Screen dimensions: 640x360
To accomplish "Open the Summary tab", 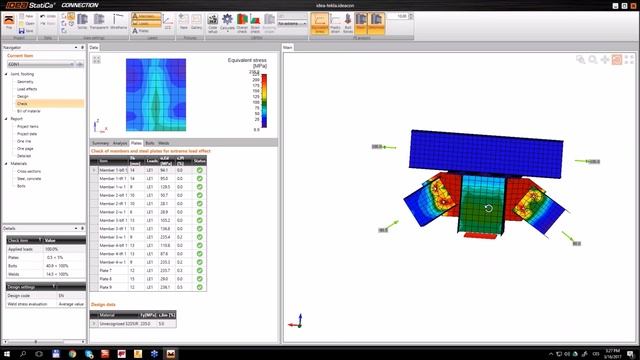I will click(x=100, y=143).
